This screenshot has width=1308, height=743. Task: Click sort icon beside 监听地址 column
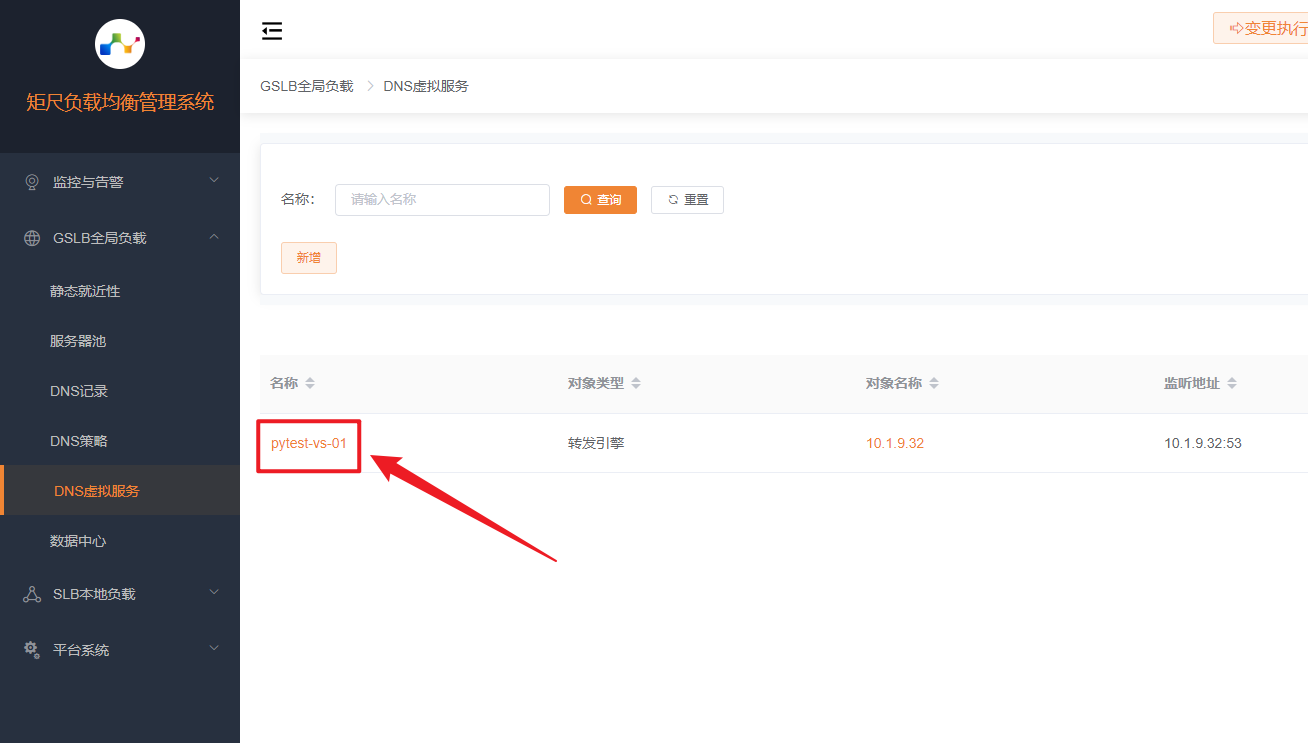(x=1232, y=384)
